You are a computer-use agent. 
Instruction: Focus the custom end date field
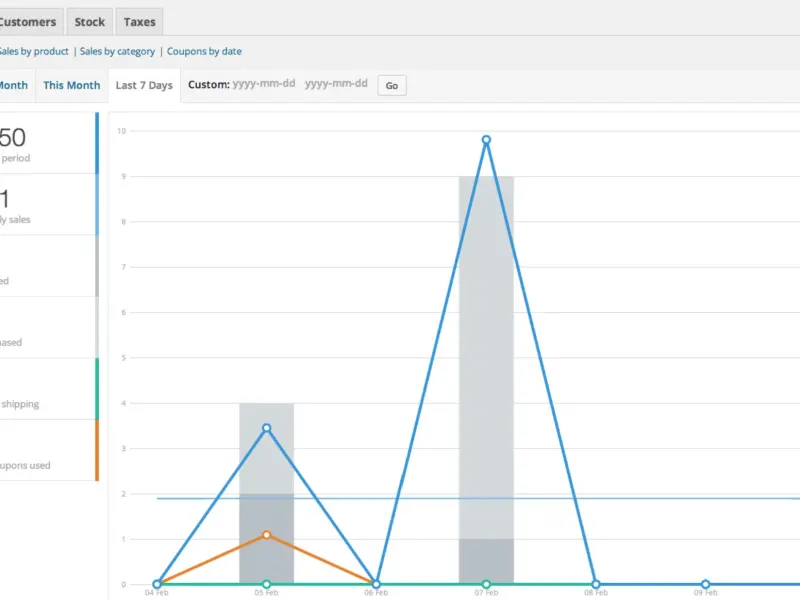(336, 84)
